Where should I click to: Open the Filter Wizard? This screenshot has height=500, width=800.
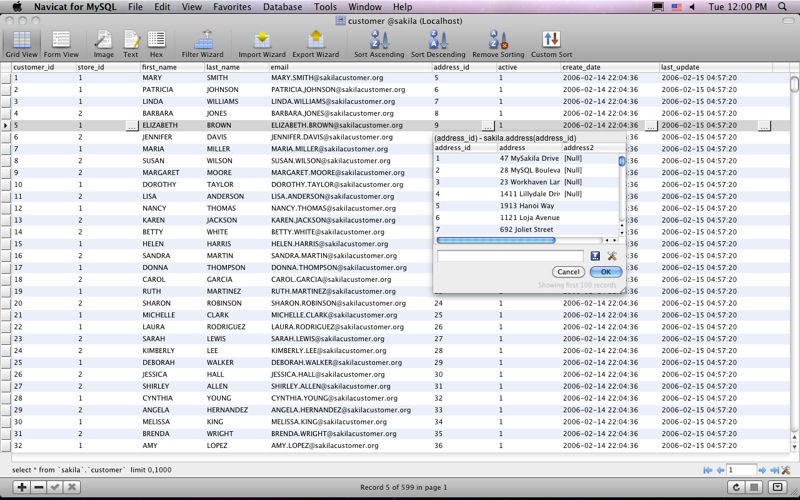click(x=203, y=42)
